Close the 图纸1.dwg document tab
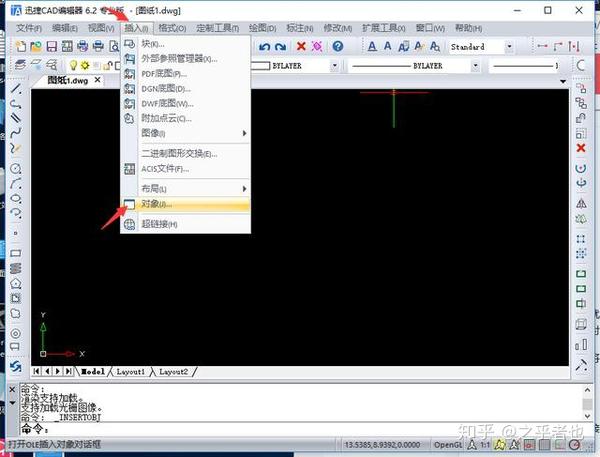 click(98, 80)
